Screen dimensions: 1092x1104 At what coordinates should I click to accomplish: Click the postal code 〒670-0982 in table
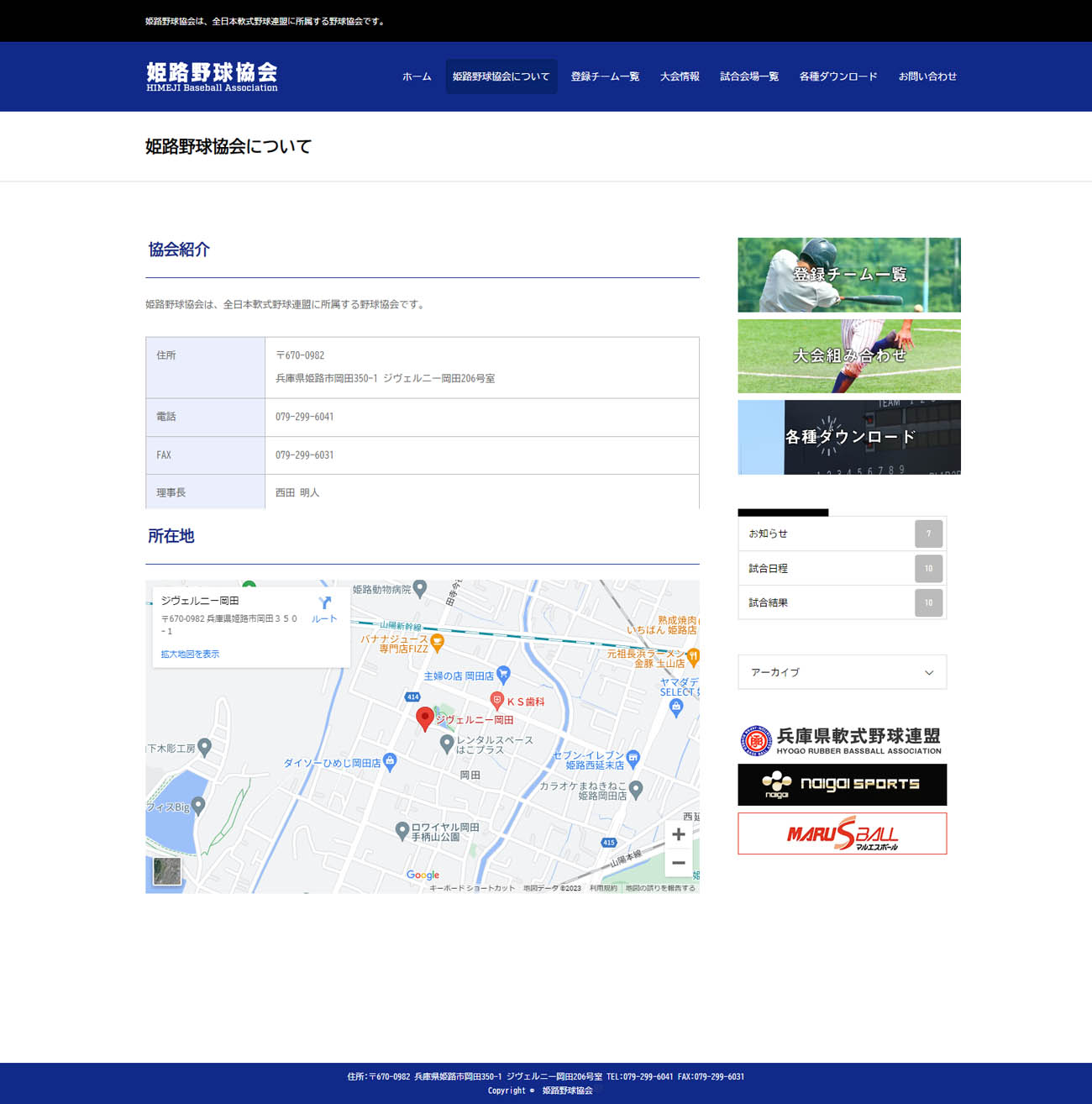[300, 355]
